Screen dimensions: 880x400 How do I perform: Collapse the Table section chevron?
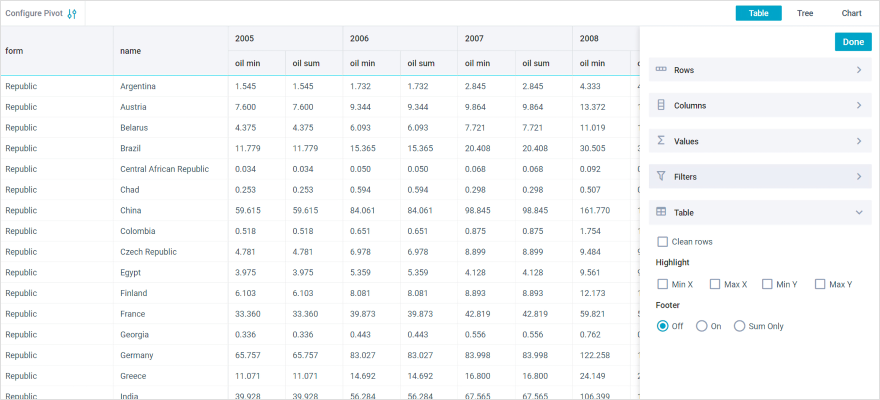[x=858, y=212]
